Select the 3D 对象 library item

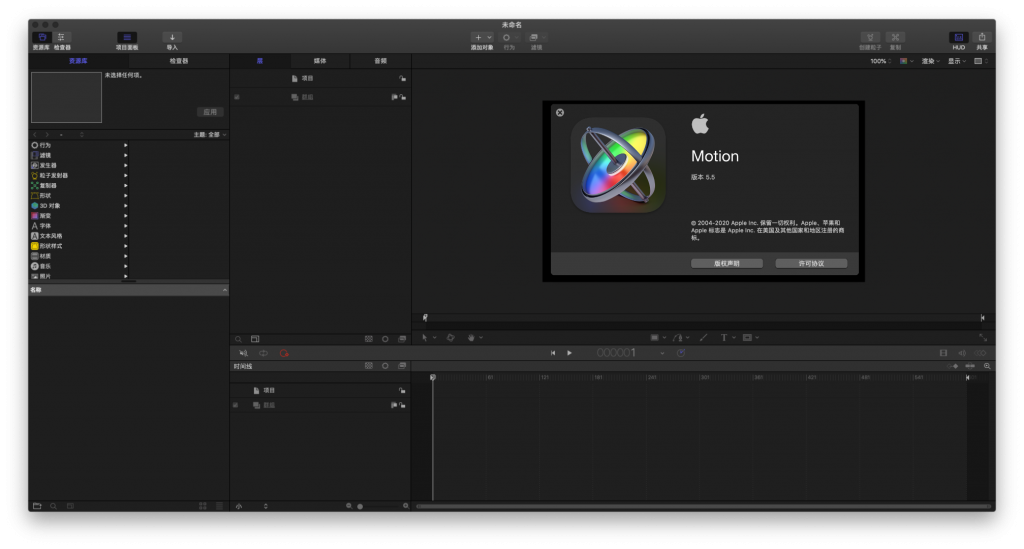pos(78,206)
